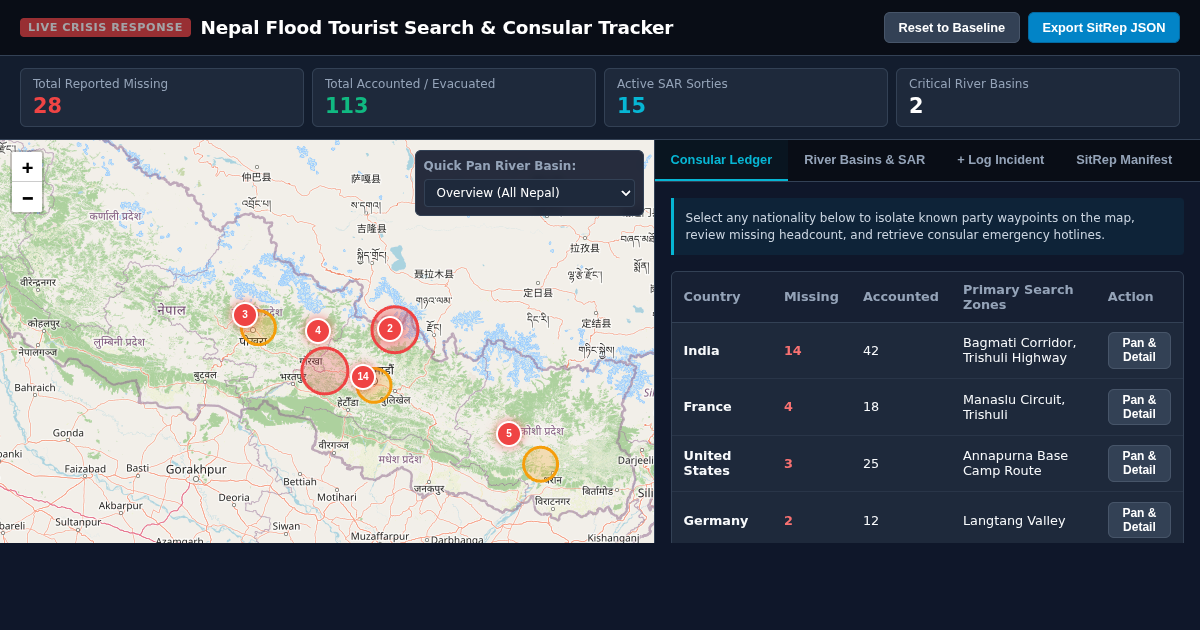Click the Missing column header

click(811, 297)
